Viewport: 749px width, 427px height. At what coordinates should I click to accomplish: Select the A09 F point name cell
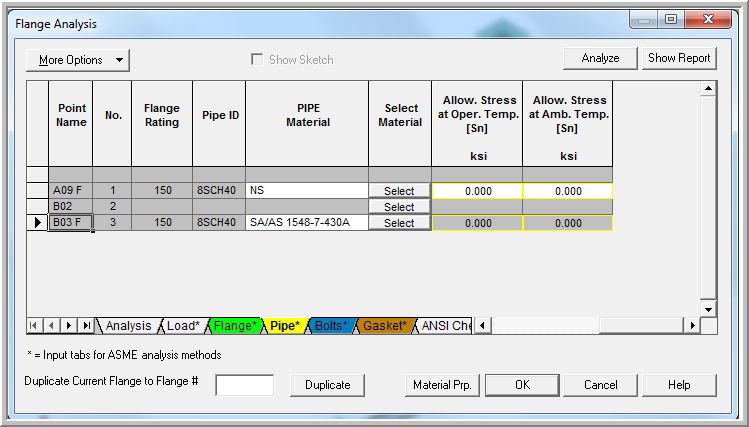[70, 191]
